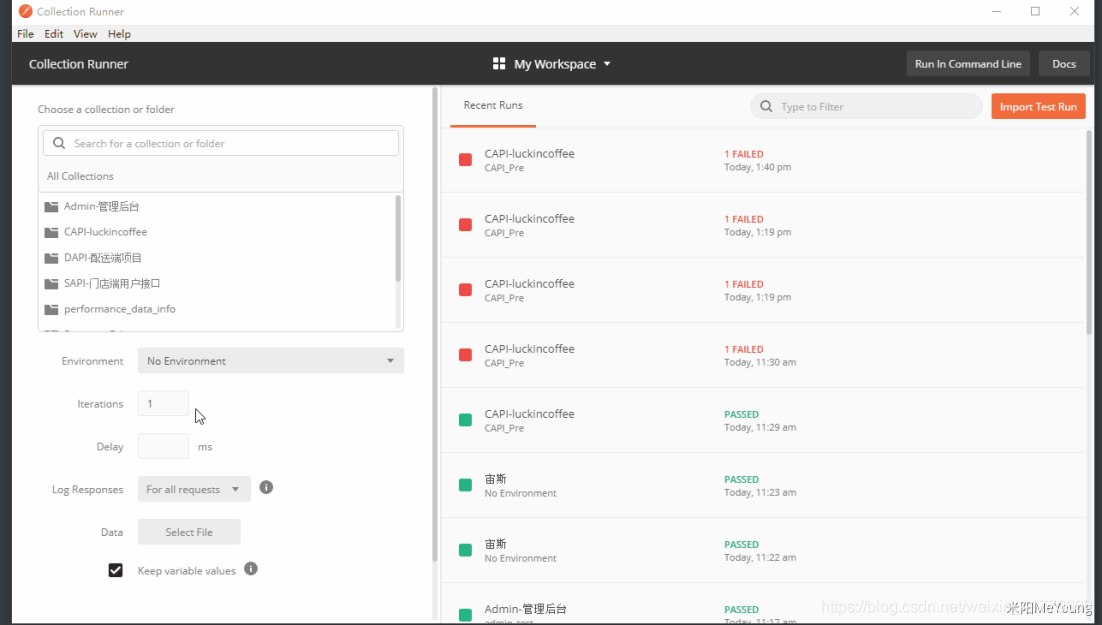
Task: Click All Collections label
Action: pos(80,176)
